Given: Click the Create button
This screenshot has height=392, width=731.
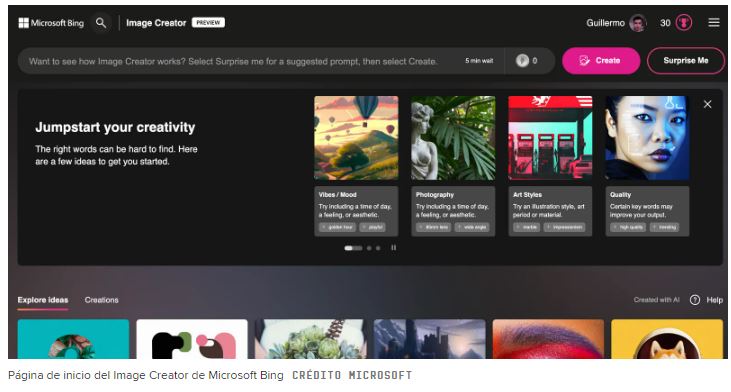Looking at the screenshot, I should pos(600,61).
